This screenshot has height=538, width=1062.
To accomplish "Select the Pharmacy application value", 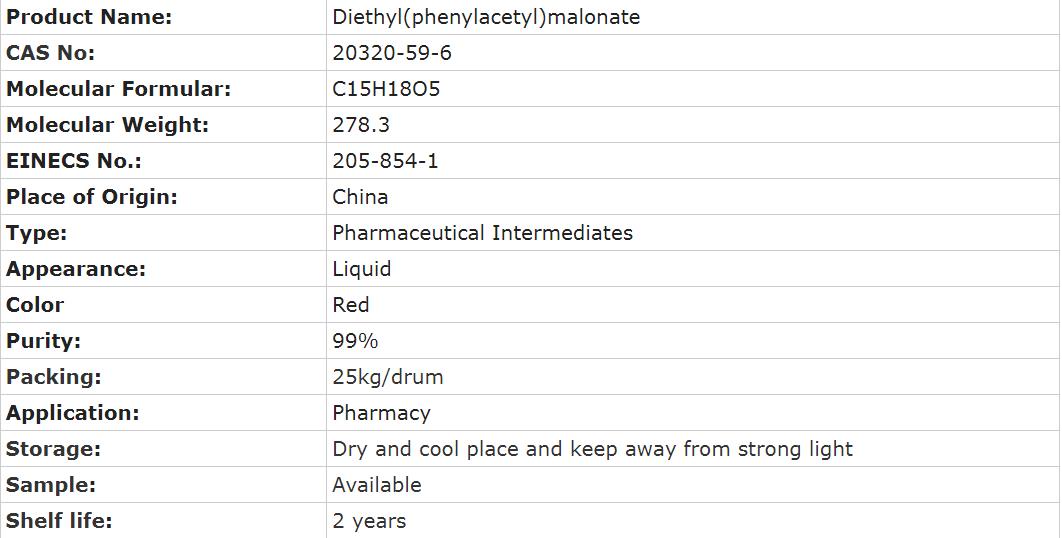I will click(x=381, y=413).
